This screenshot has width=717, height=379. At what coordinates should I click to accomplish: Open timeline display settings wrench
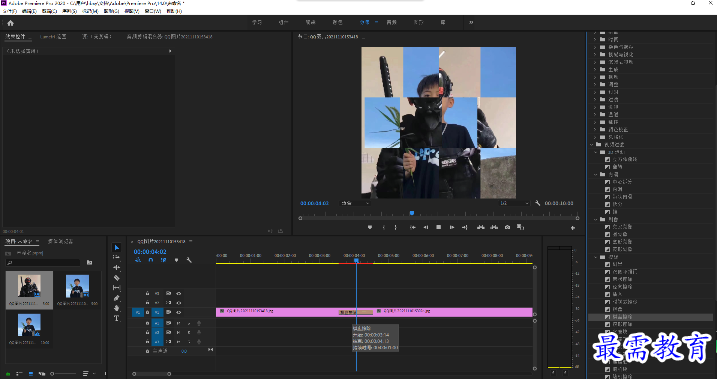click(189, 260)
